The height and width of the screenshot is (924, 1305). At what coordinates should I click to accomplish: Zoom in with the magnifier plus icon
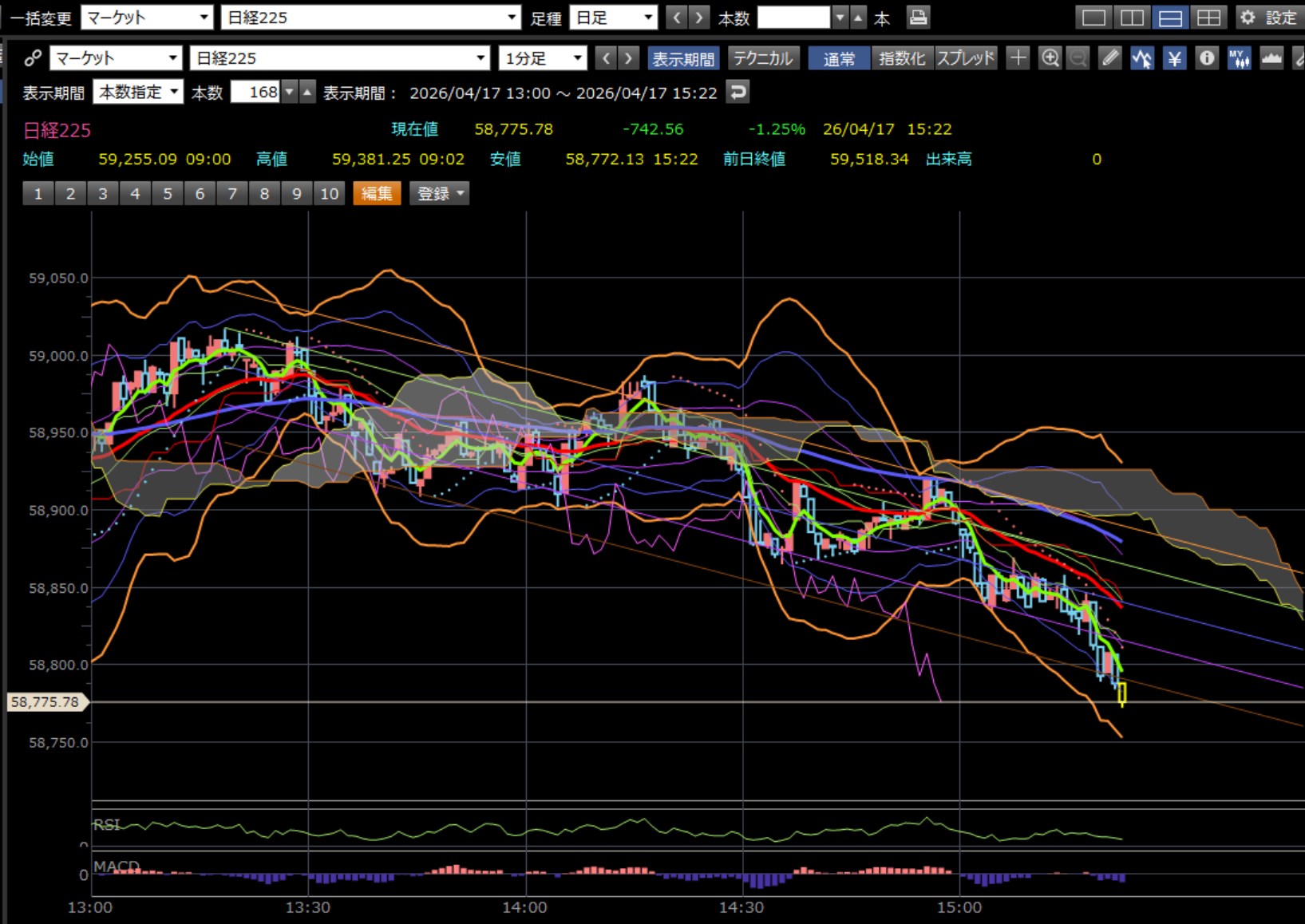coord(1050,58)
